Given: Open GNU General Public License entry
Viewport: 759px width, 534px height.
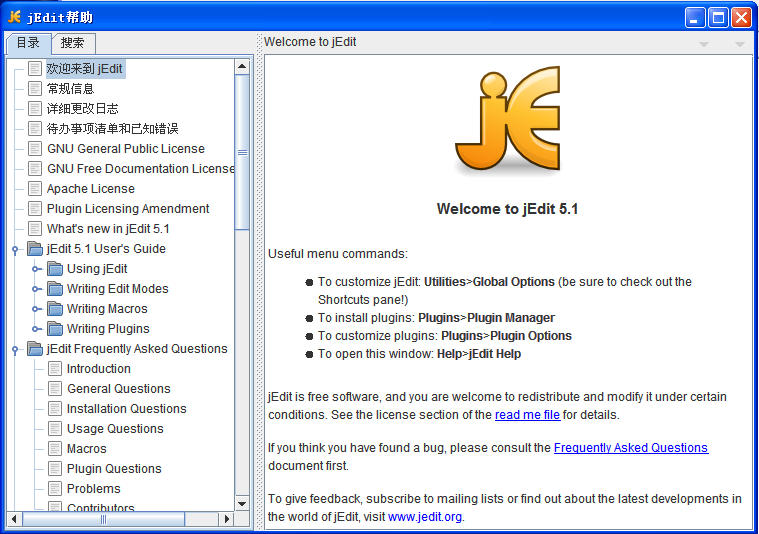Looking at the screenshot, I should point(126,149).
